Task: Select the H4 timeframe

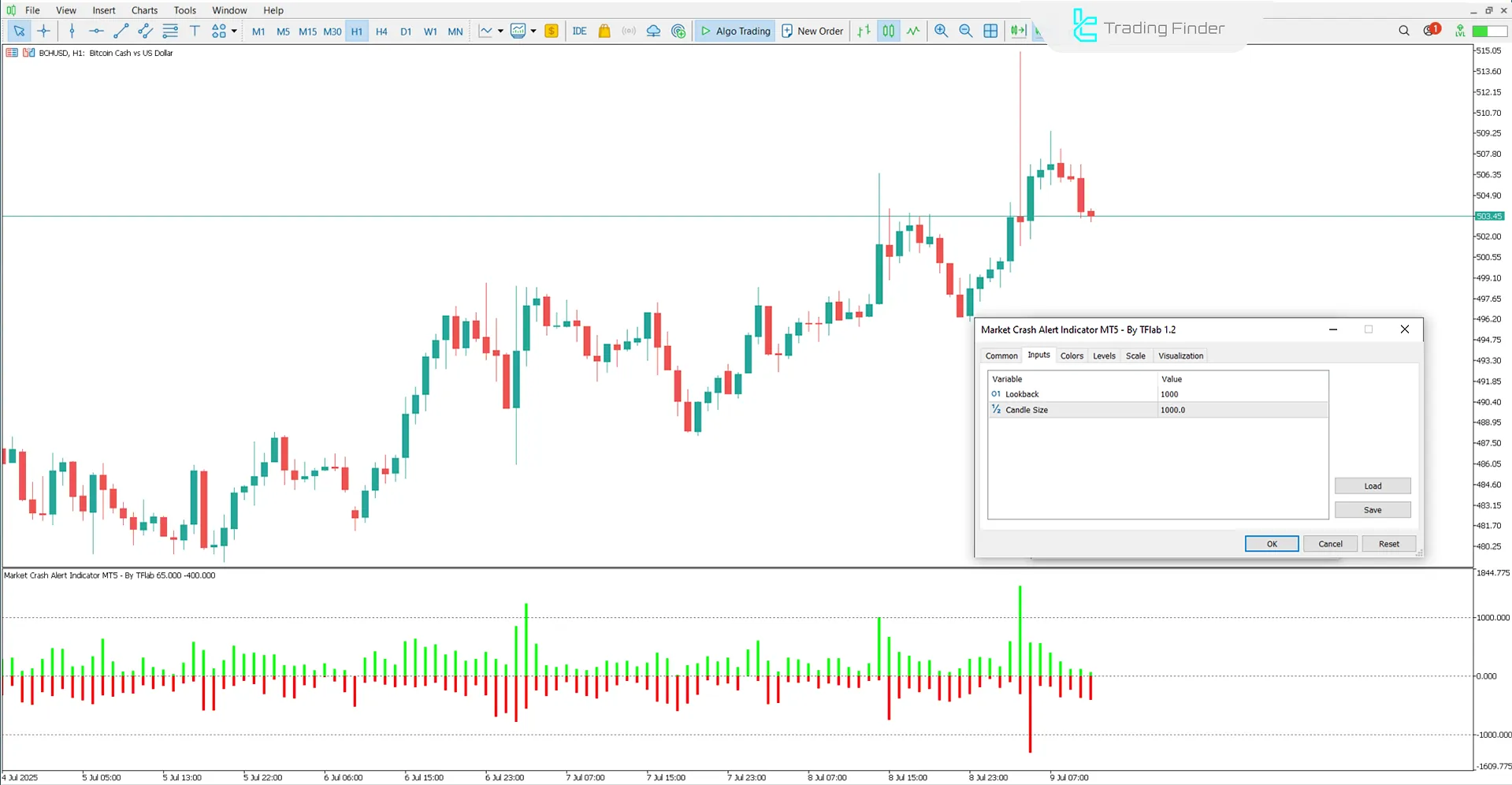Action: [x=381, y=32]
